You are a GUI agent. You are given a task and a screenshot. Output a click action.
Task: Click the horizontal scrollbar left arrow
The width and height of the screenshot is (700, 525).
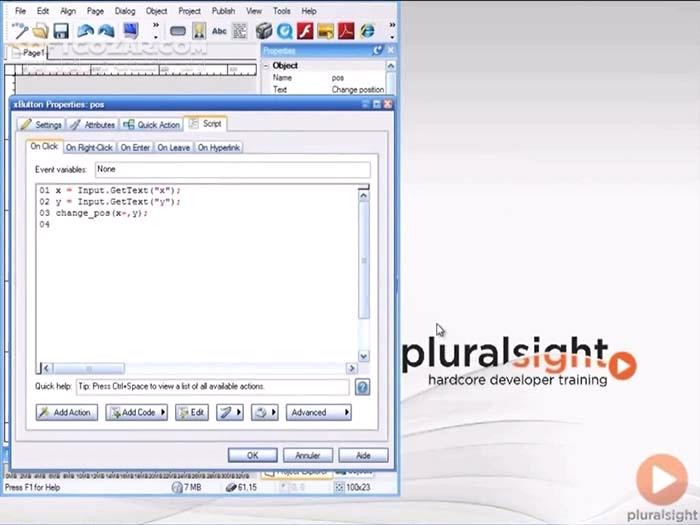(x=46, y=368)
